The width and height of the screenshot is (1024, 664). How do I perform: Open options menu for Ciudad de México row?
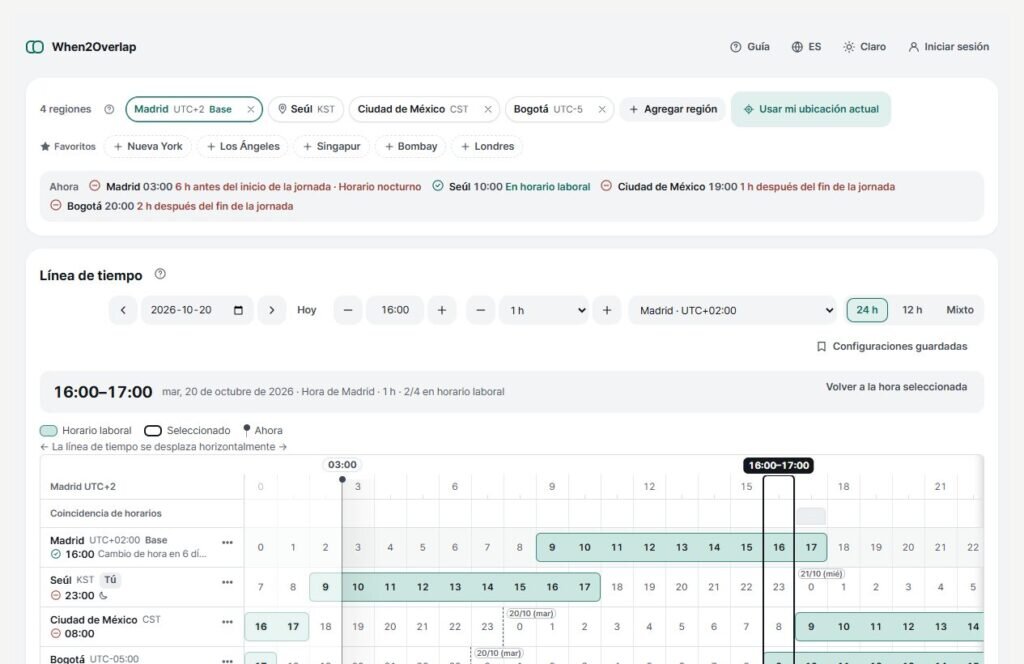tap(227, 622)
